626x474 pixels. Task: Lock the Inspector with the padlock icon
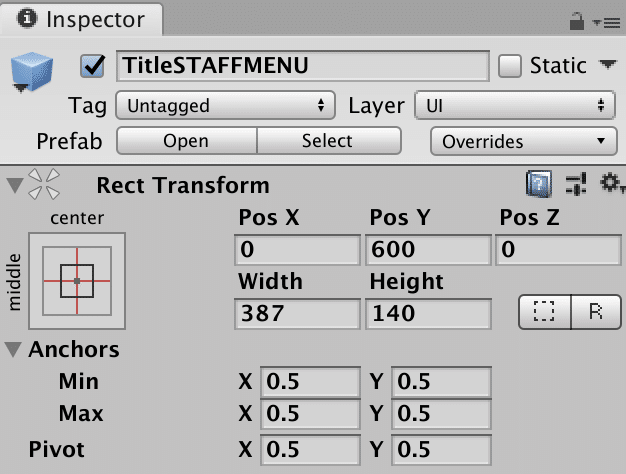click(x=576, y=20)
